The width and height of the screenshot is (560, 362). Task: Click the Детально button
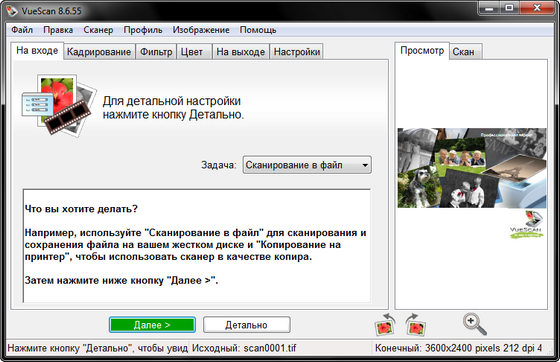pyautogui.click(x=246, y=325)
